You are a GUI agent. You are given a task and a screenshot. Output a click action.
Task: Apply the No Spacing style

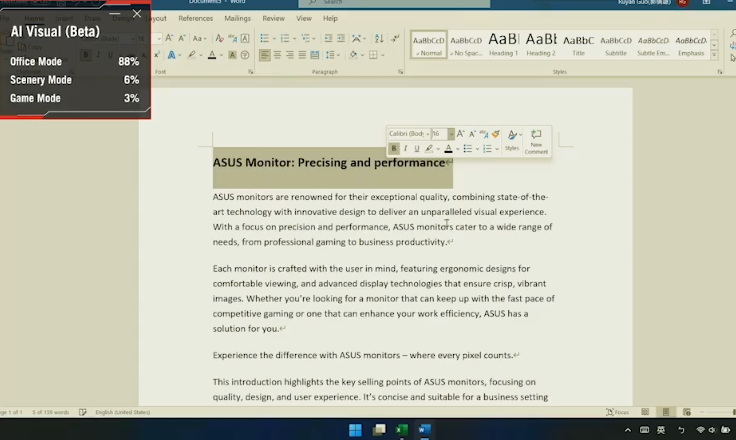[466, 45]
